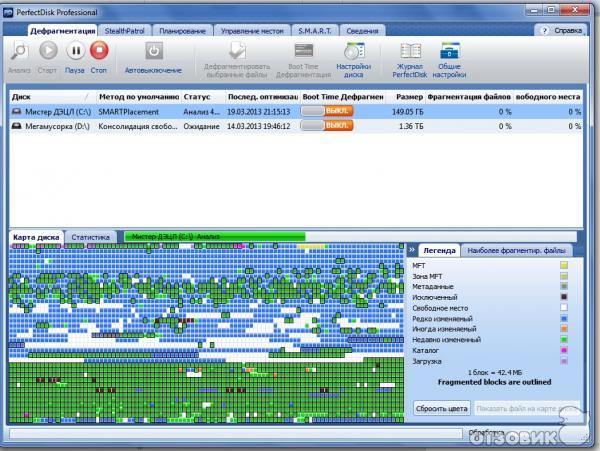Switch to the Статистика tab
600x451 pixels.
click(x=90, y=237)
